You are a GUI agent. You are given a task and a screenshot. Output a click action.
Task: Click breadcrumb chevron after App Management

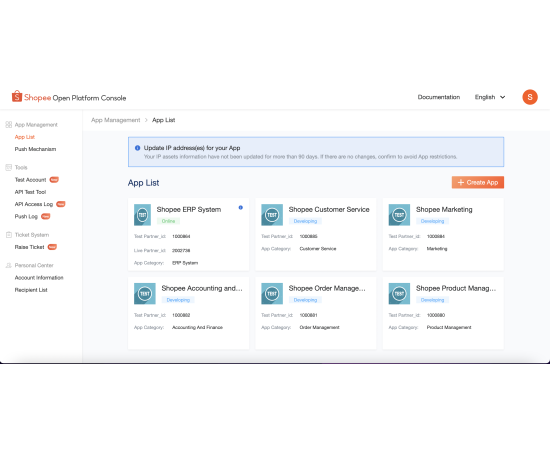click(146, 120)
